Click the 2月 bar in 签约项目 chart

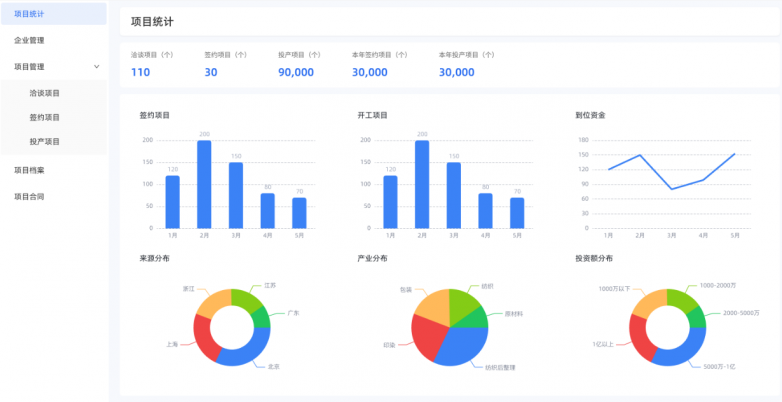pos(204,185)
